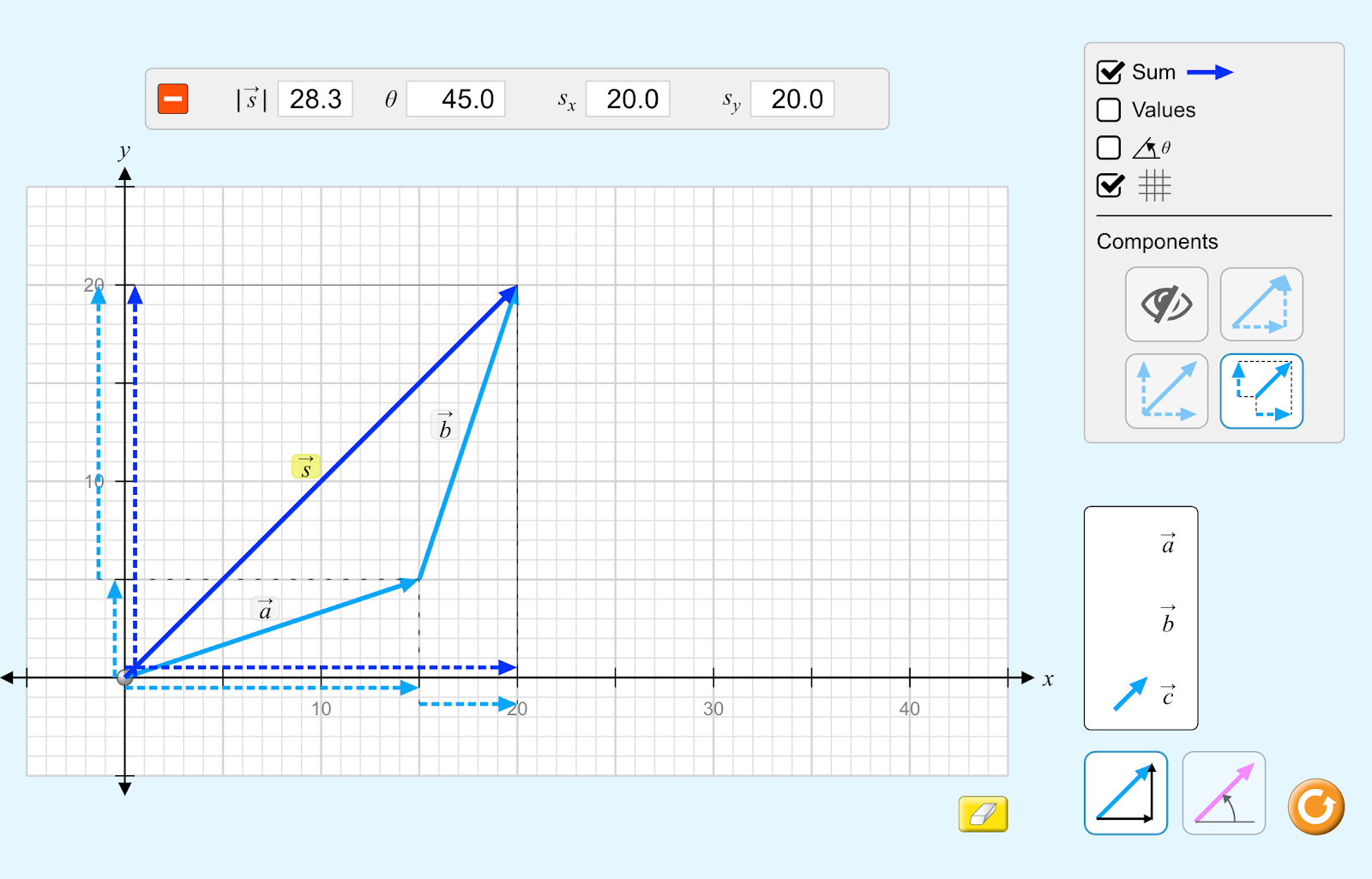The image size is (1372, 879).
Task: Click the magnitude value 28.3 field
Action: (x=315, y=99)
